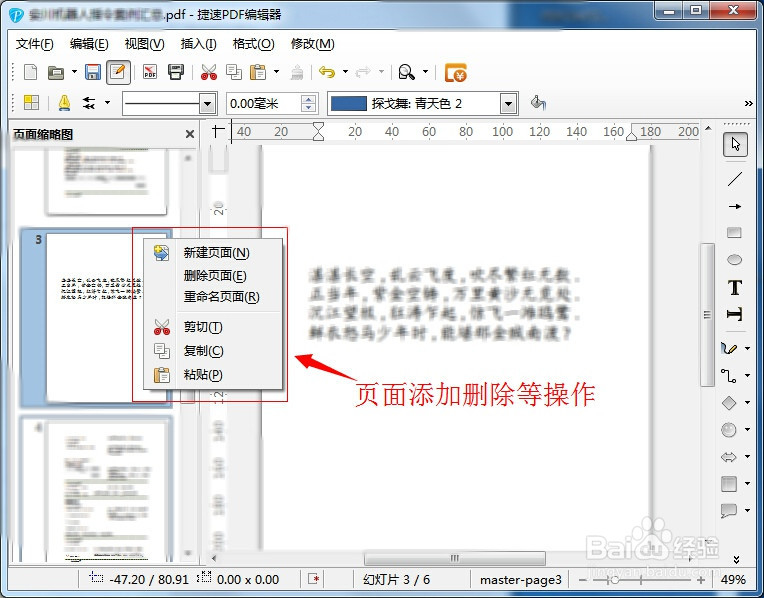Screen dimensions: 764x598
Task: Click the blue fill color swatch
Action: pos(348,103)
